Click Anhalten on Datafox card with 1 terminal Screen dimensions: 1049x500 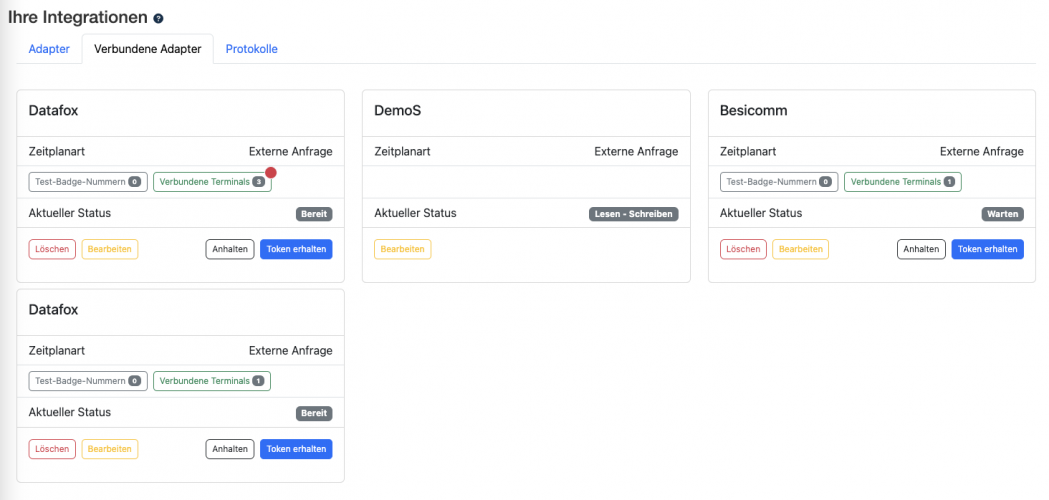point(229,449)
